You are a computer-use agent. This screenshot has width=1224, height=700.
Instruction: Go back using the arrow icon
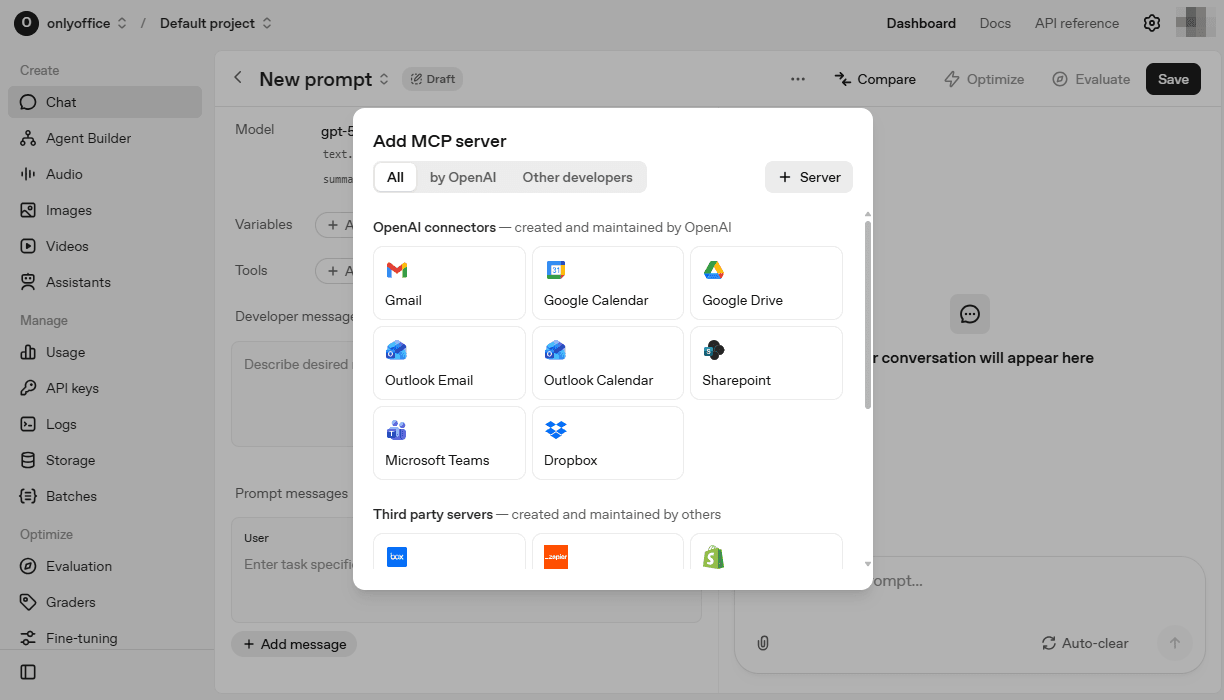click(238, 78)
